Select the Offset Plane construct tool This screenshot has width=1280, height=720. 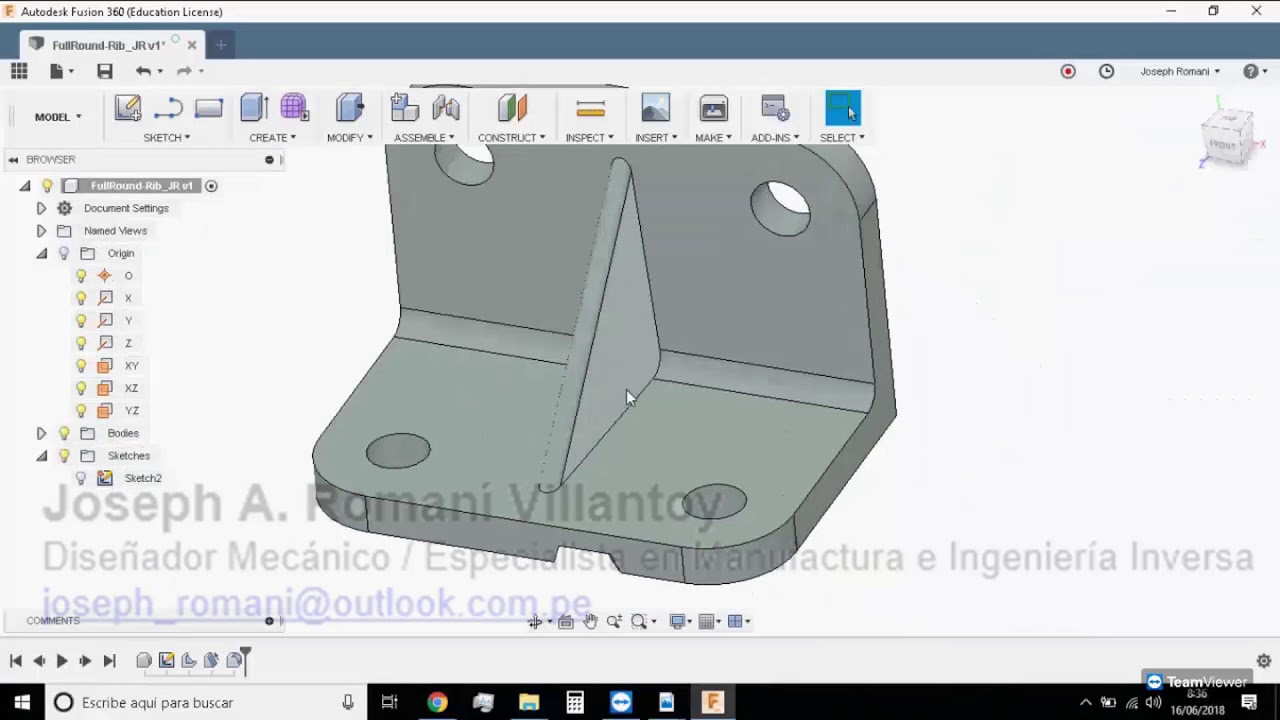(x=512, y=108)
